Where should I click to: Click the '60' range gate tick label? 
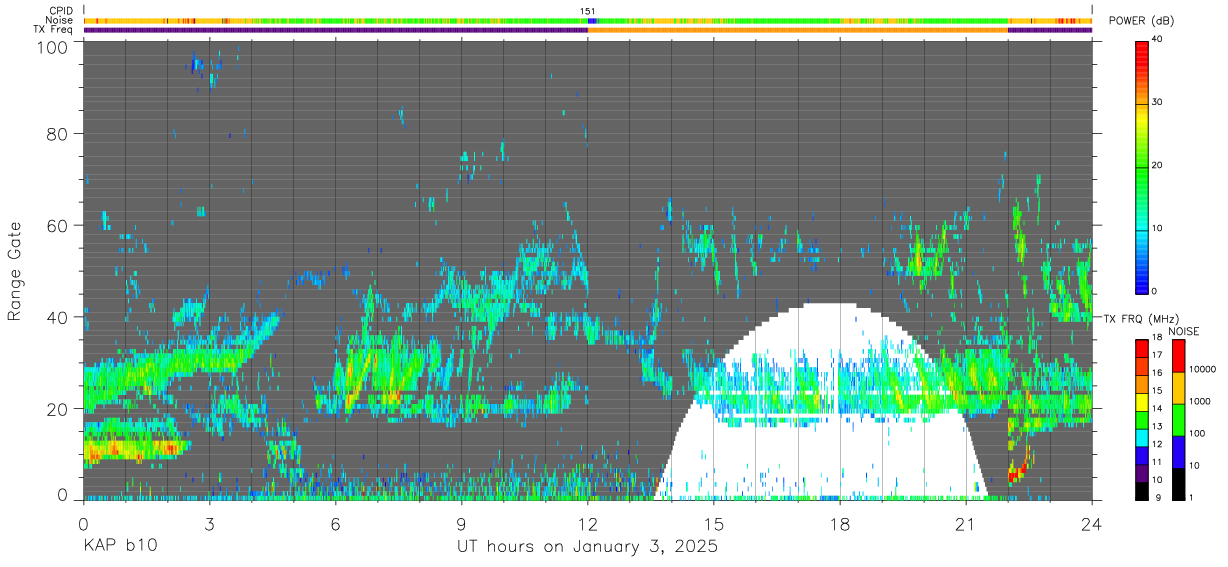point(56,225)
